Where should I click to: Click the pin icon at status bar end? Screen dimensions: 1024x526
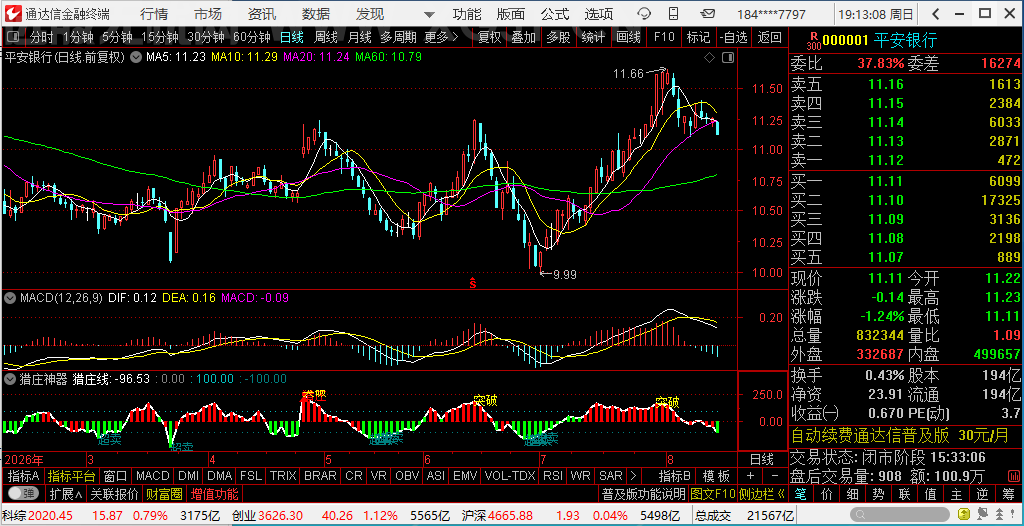point(1012,515)
